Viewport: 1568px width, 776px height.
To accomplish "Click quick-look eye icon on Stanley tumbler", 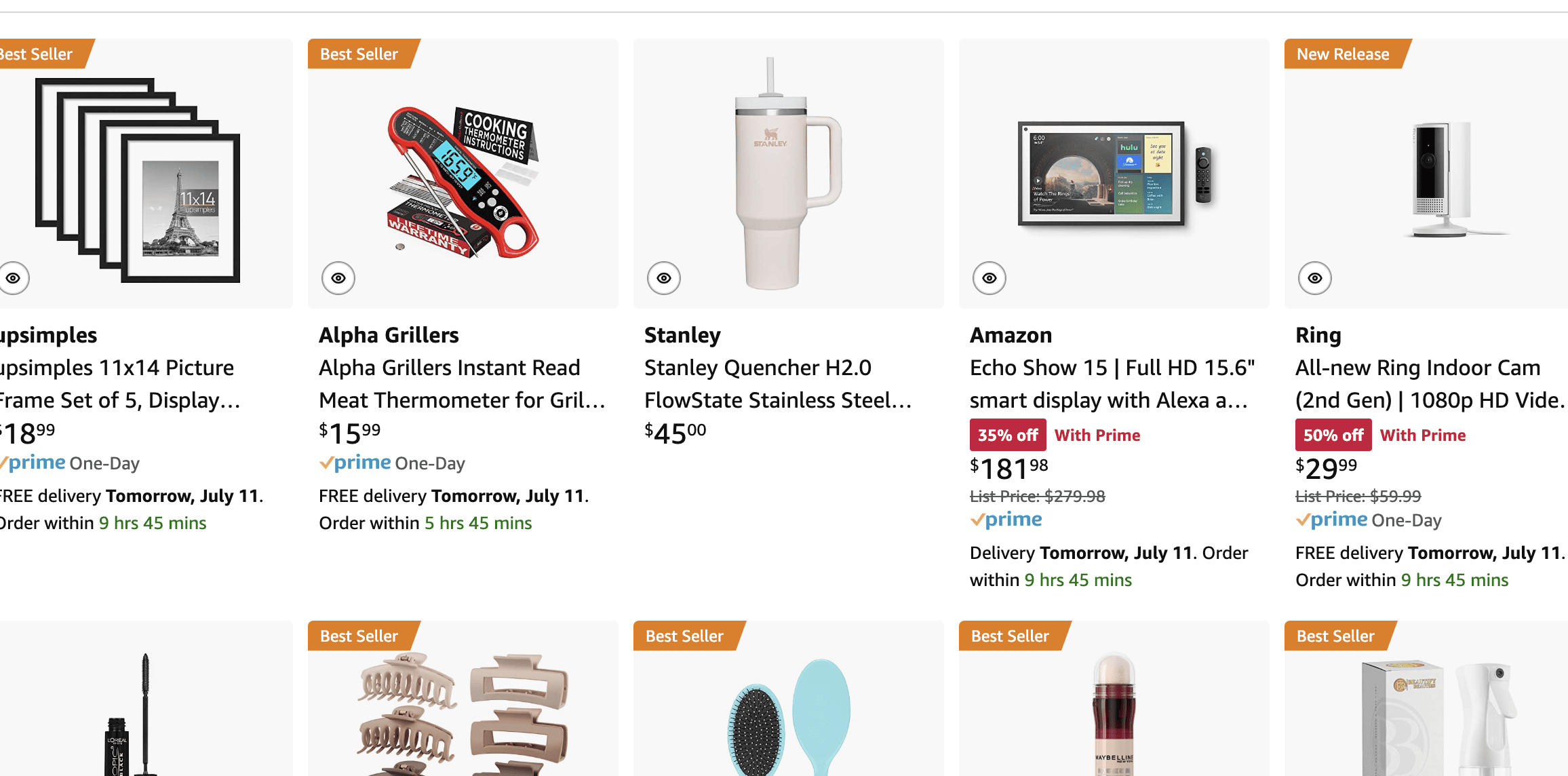I will 664,278.
